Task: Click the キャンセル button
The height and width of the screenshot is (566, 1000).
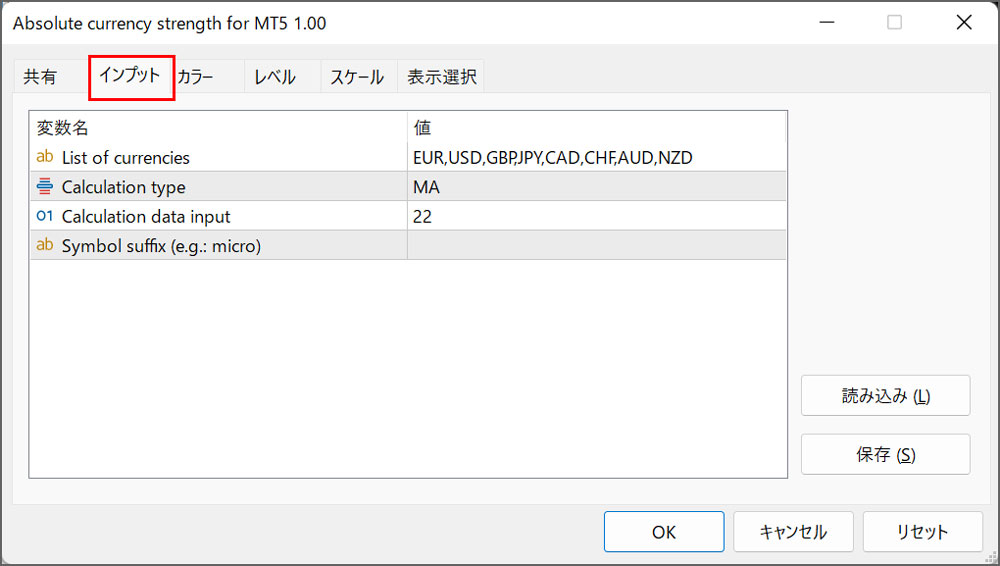Action: [x=793, y=532]
